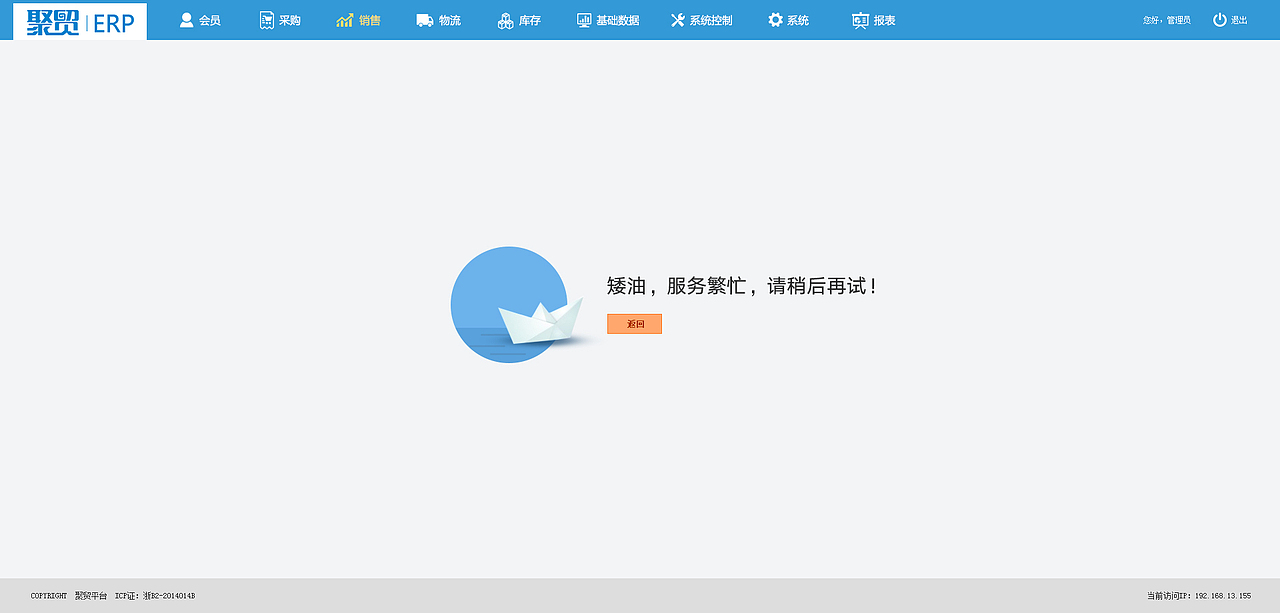1280x613 pixels.
Task: Click the 聚贸ERP logo
Action: [x=79, y=20]
